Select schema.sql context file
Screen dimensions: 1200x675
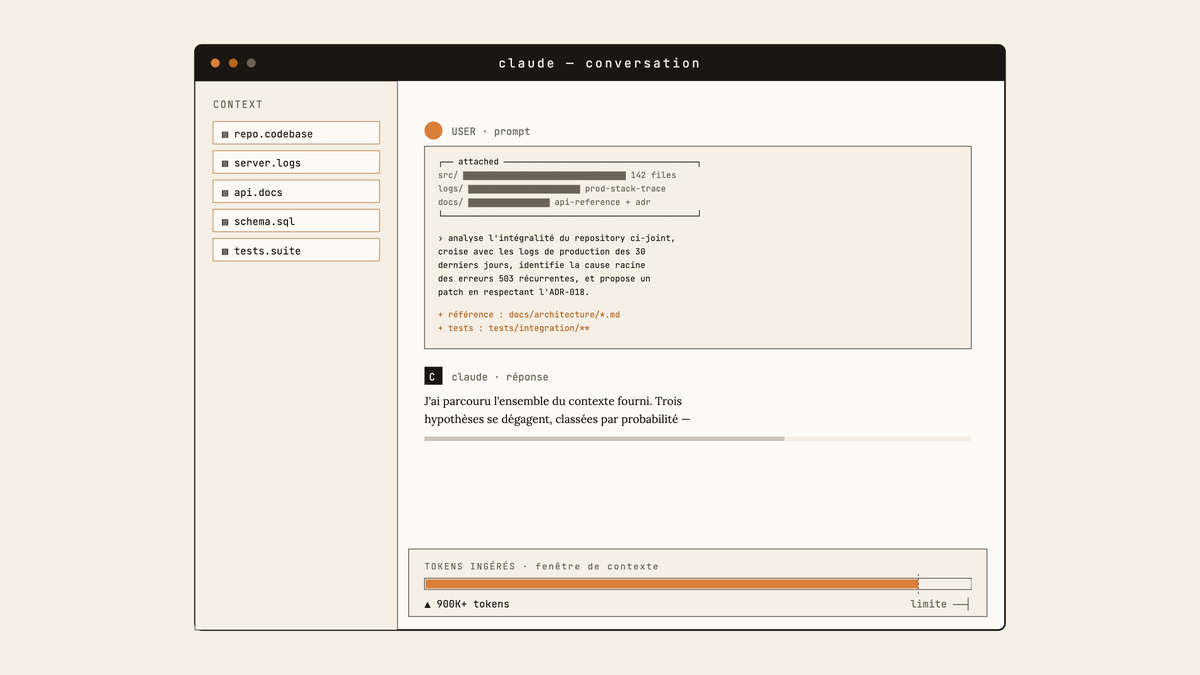(x=296, y=220)
